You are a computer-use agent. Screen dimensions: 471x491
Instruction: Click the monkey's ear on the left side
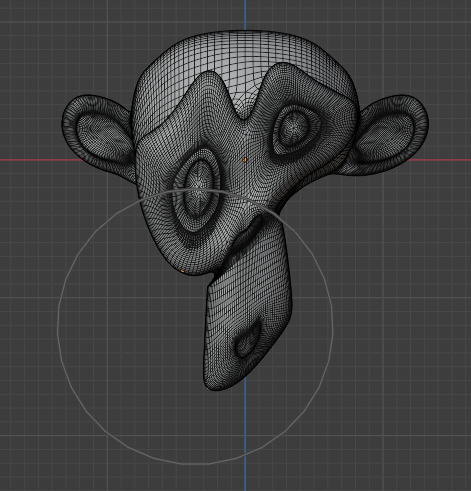[x=99, y=138]
